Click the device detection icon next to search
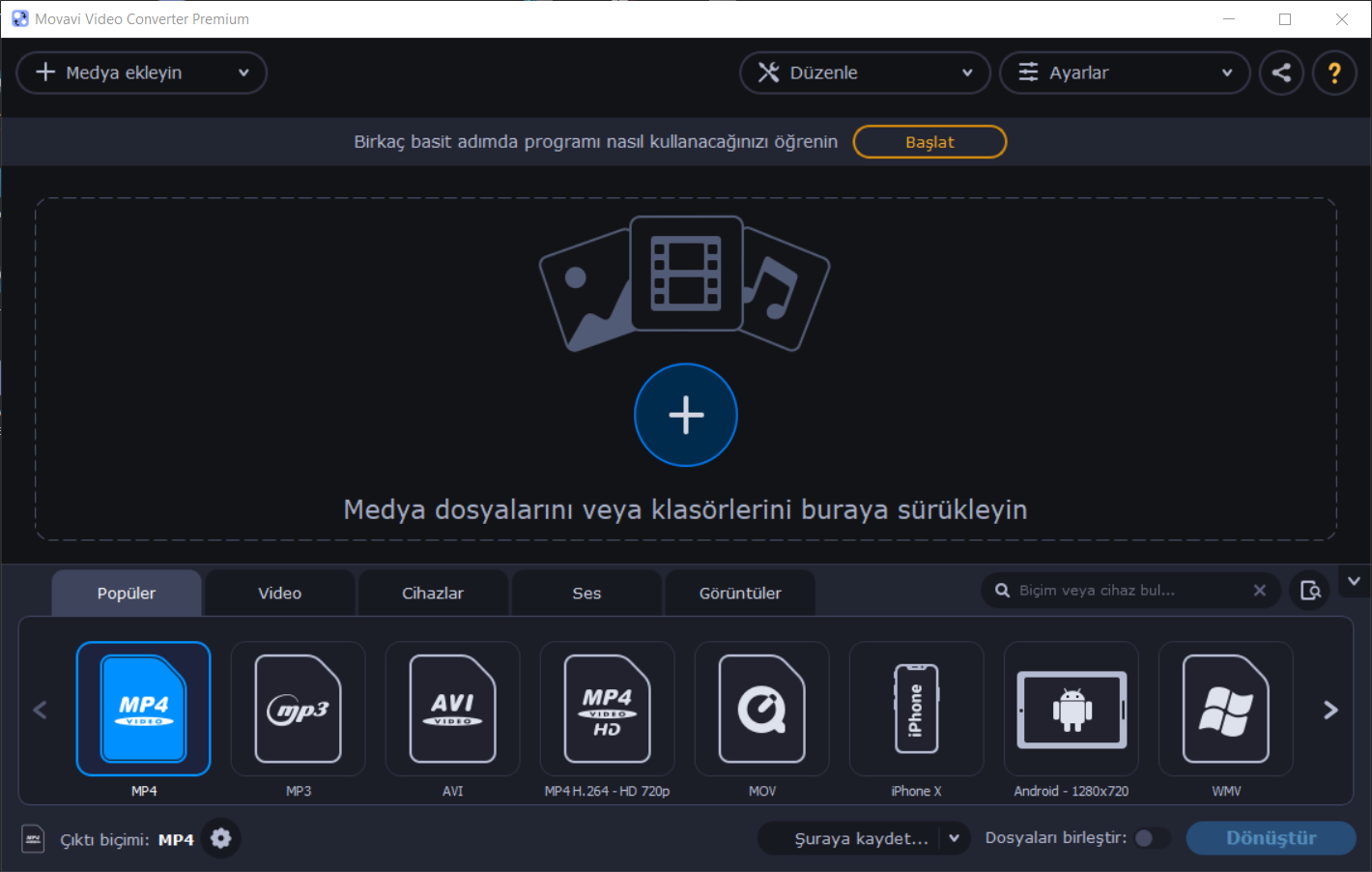Screen dimensions: 1372x872 [x=1310, y=591]
